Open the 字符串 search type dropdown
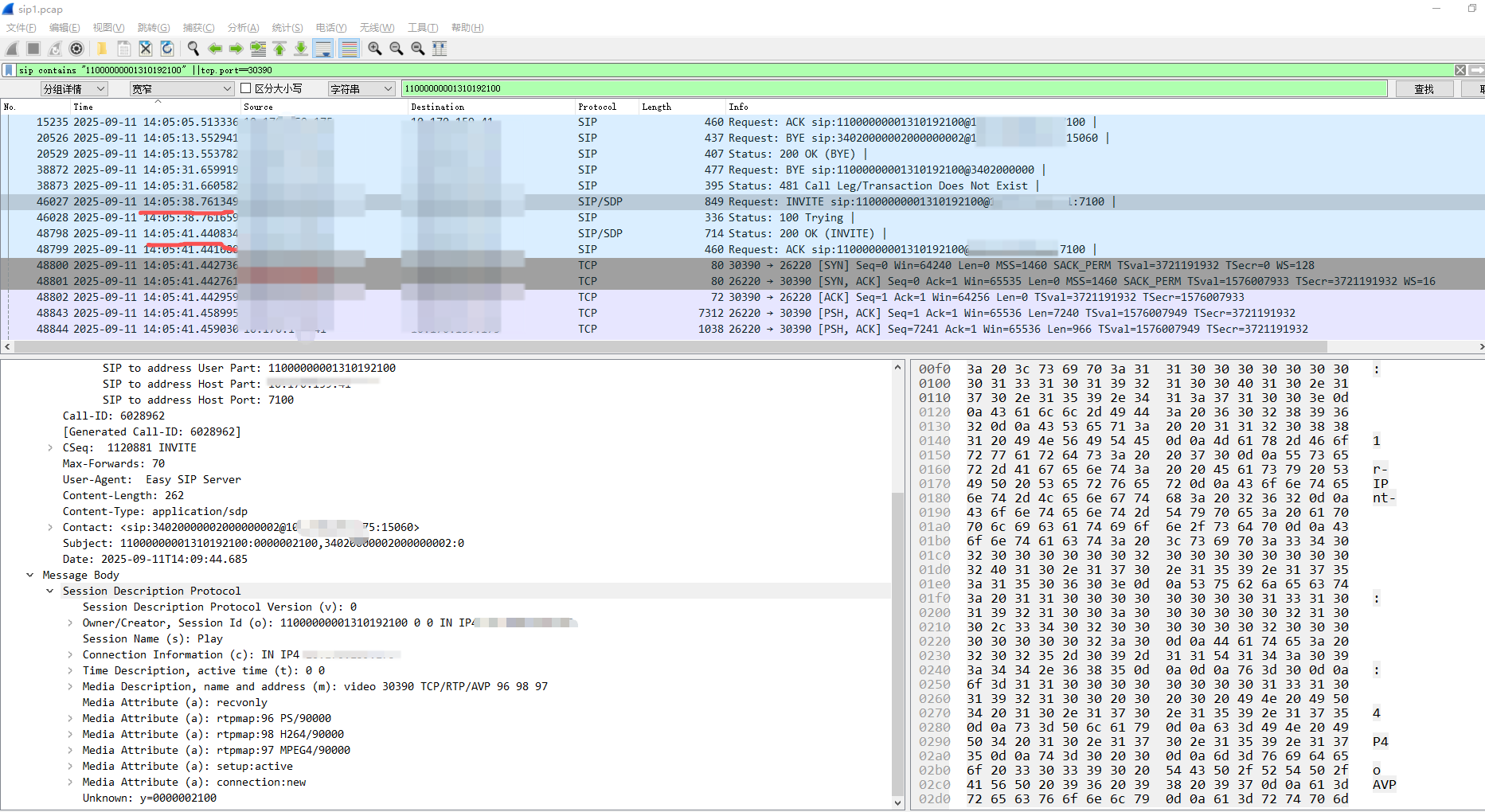This screenshot has width=1485, height=812. pyautogui.click(x=361, y=88)
